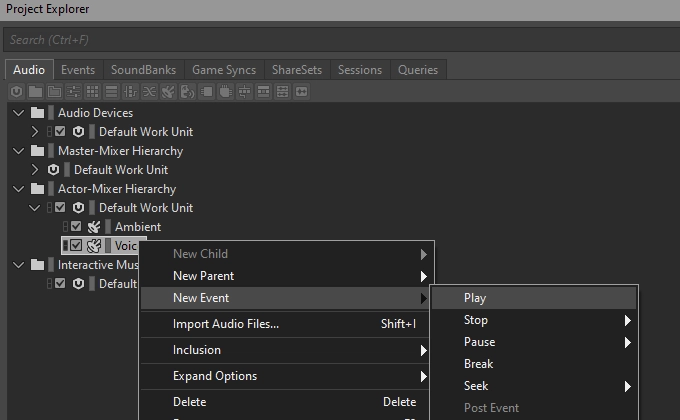
Task: Click the outlined virtual folder toolbar icon
Action: [54, 92]
